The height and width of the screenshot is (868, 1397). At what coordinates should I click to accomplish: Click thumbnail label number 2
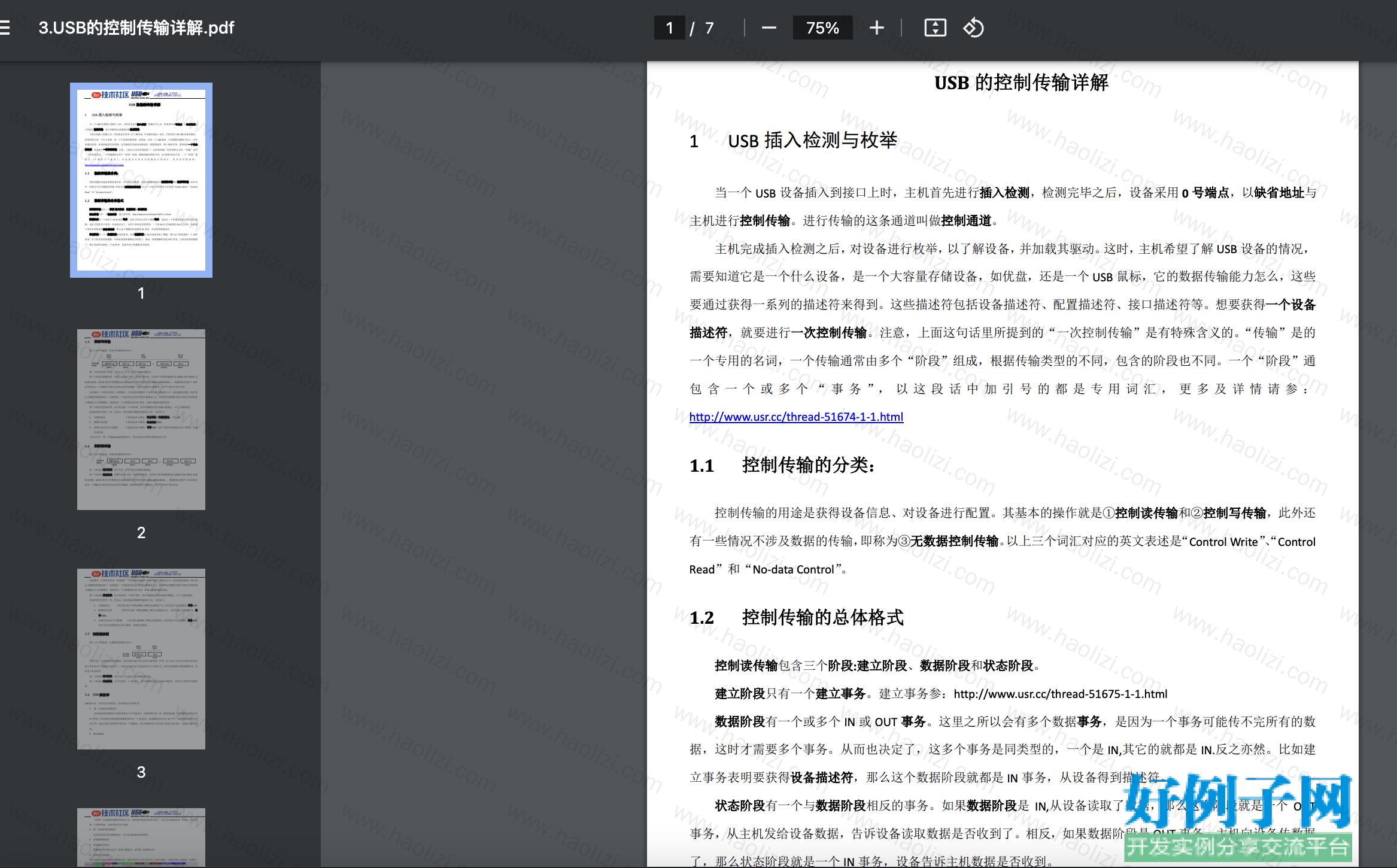[x=141, y=533]
